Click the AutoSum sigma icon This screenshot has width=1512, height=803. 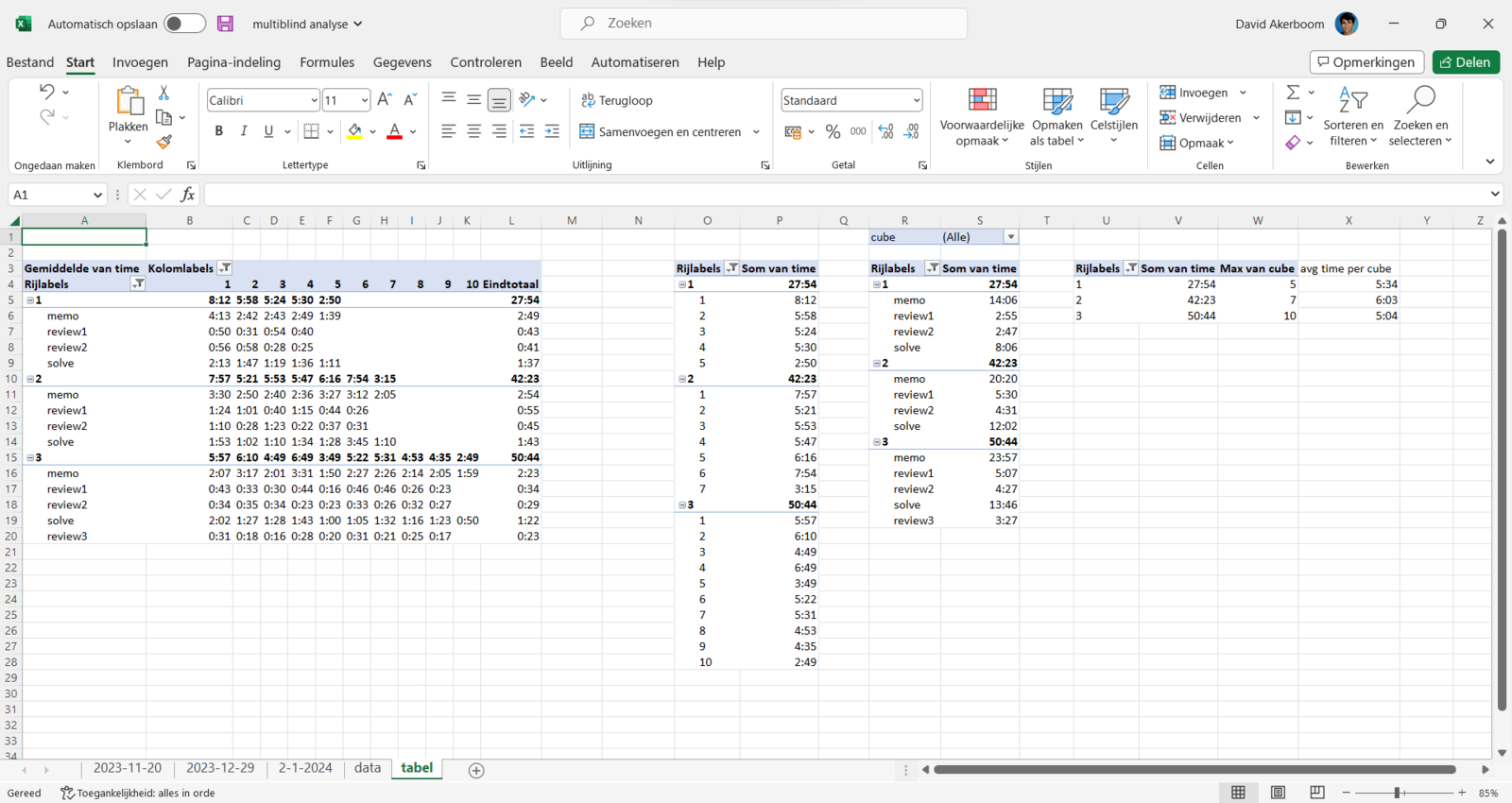[1293, 93]
